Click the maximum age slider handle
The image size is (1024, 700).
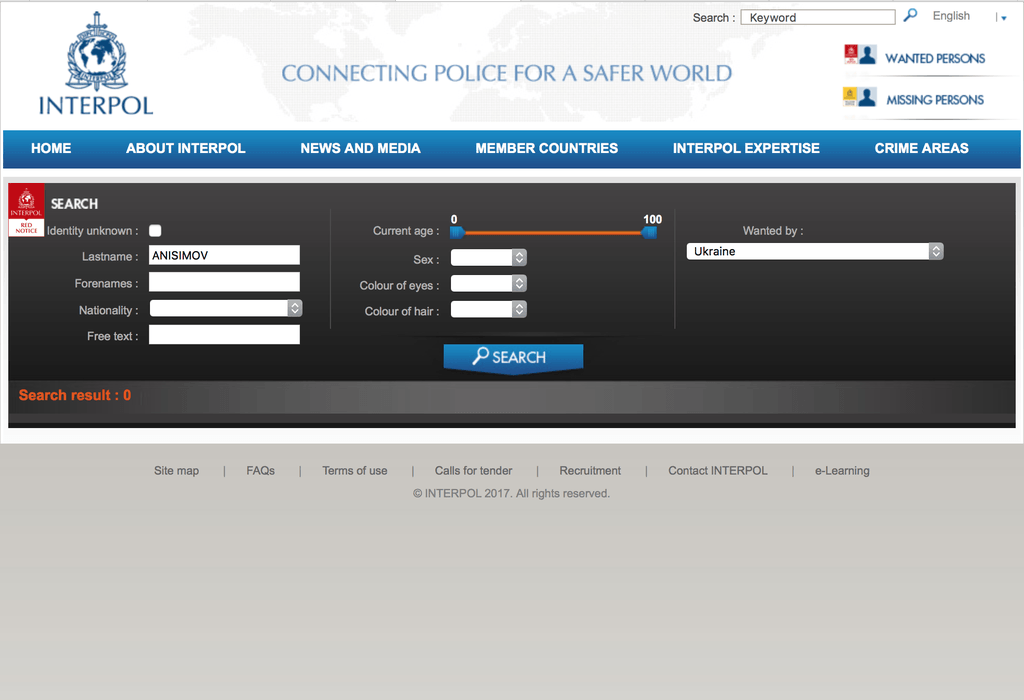[649, 232]
